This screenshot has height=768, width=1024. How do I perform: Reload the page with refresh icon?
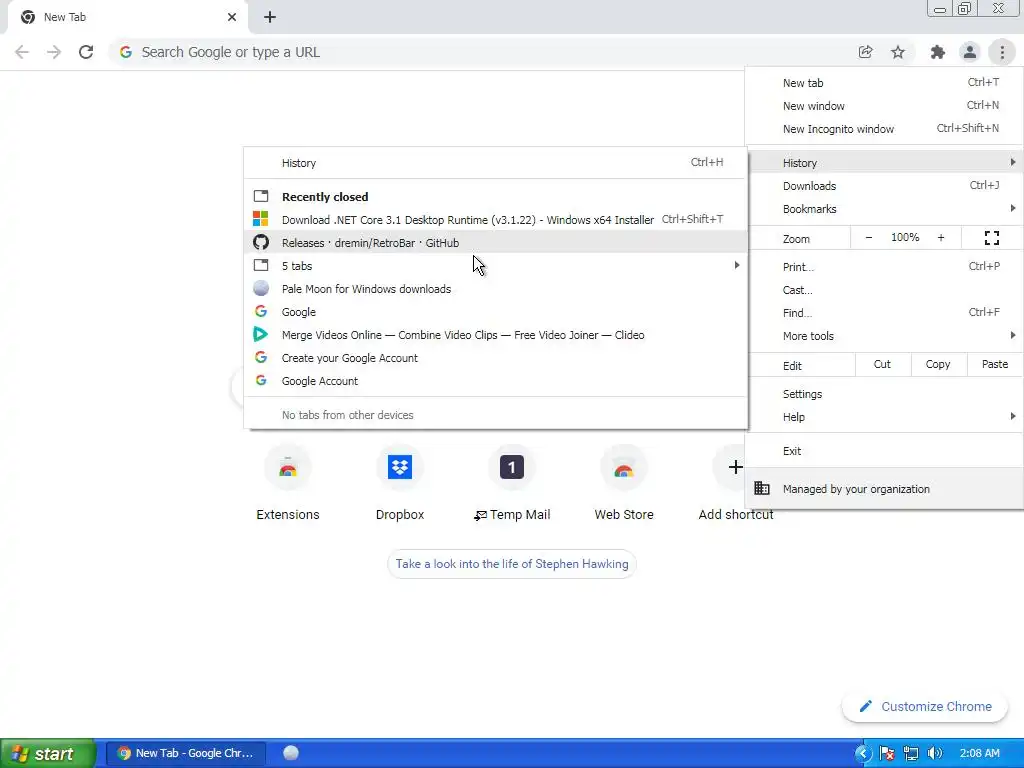pos(86,52)
